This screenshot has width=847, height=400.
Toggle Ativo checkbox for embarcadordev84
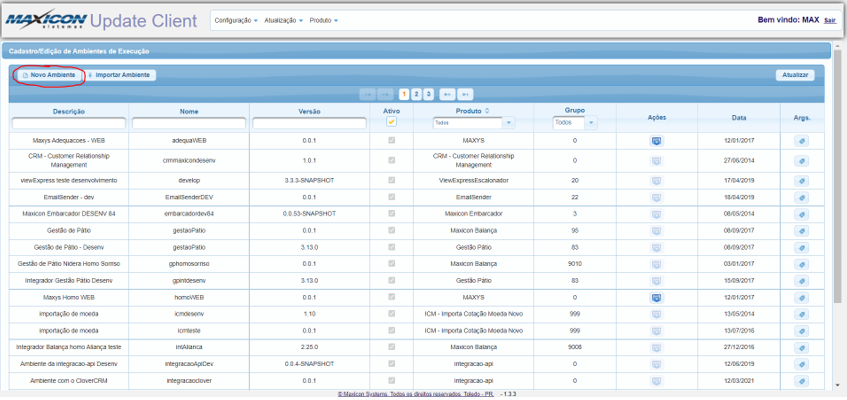click(392, 214)
